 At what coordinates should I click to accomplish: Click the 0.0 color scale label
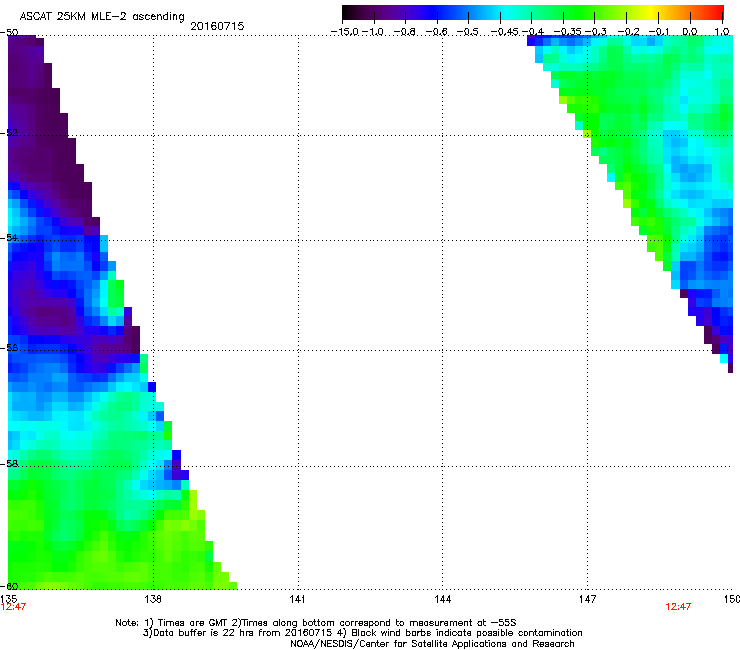pyautogui.click(x=690, y=32)
